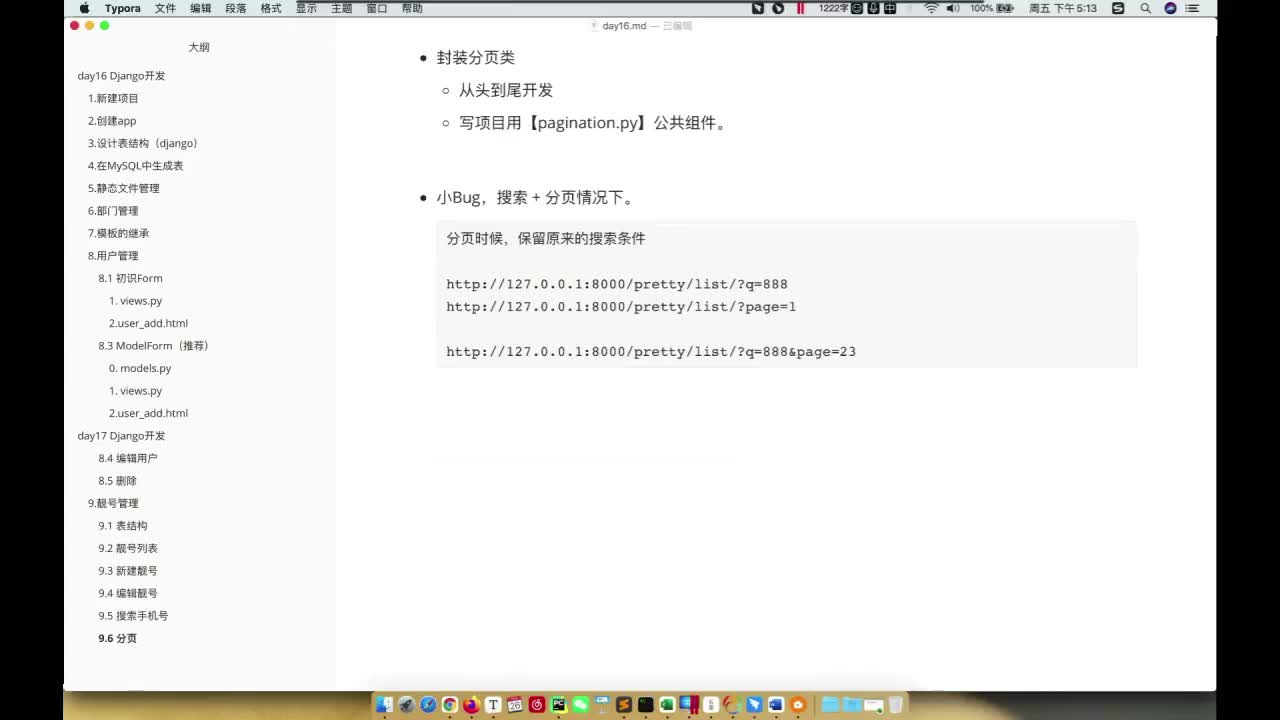Open the Apple menu
Viewport: 1280px width, 720px height.
[85, 8]
